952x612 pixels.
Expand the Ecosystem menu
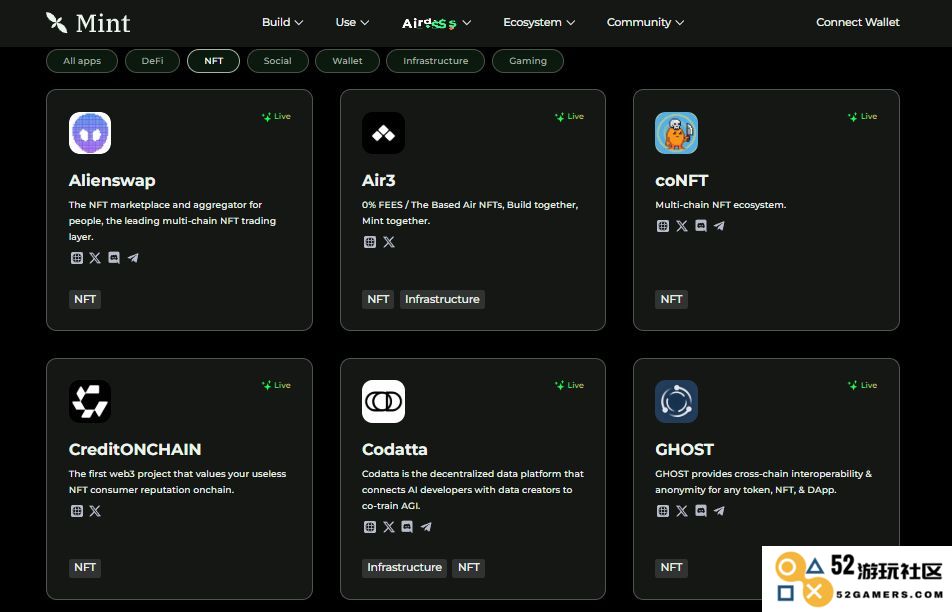(539, 22)
